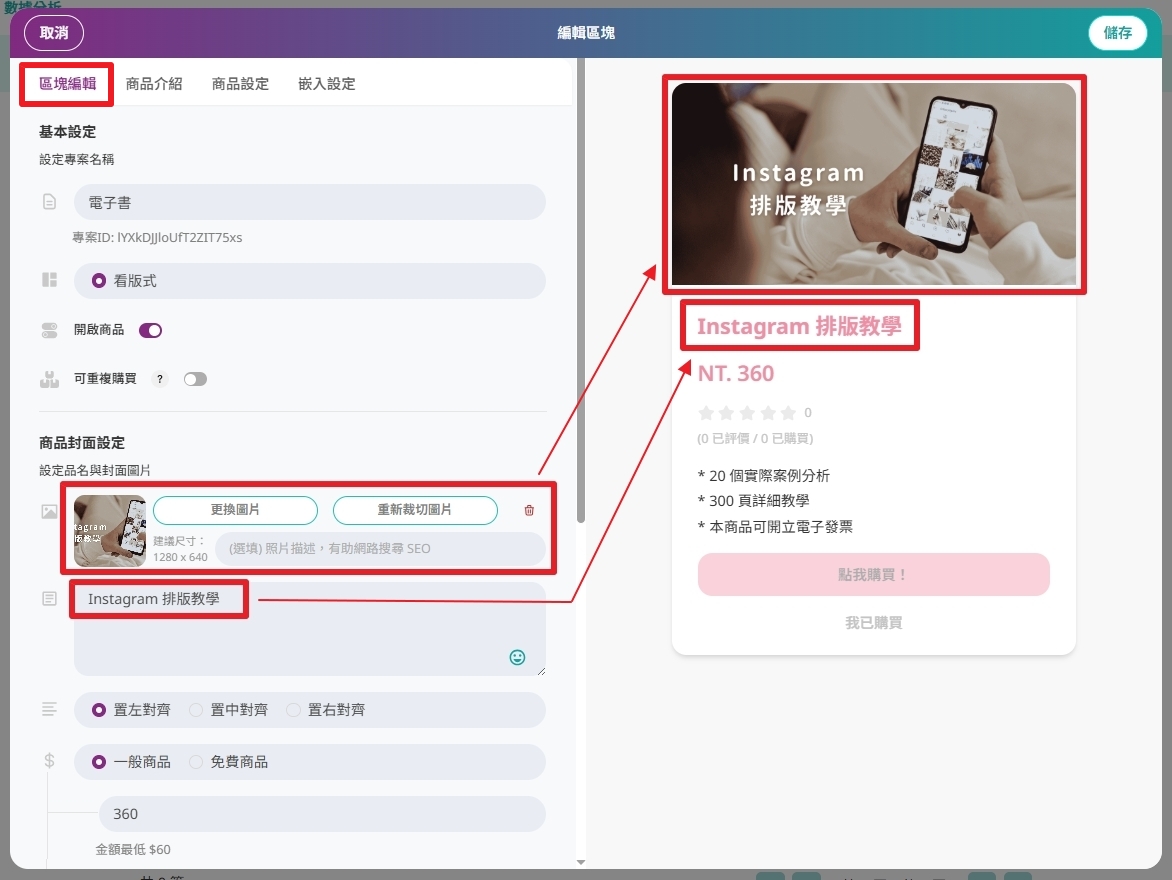Click the cover image thumbnail in settings

pos(110,531)
